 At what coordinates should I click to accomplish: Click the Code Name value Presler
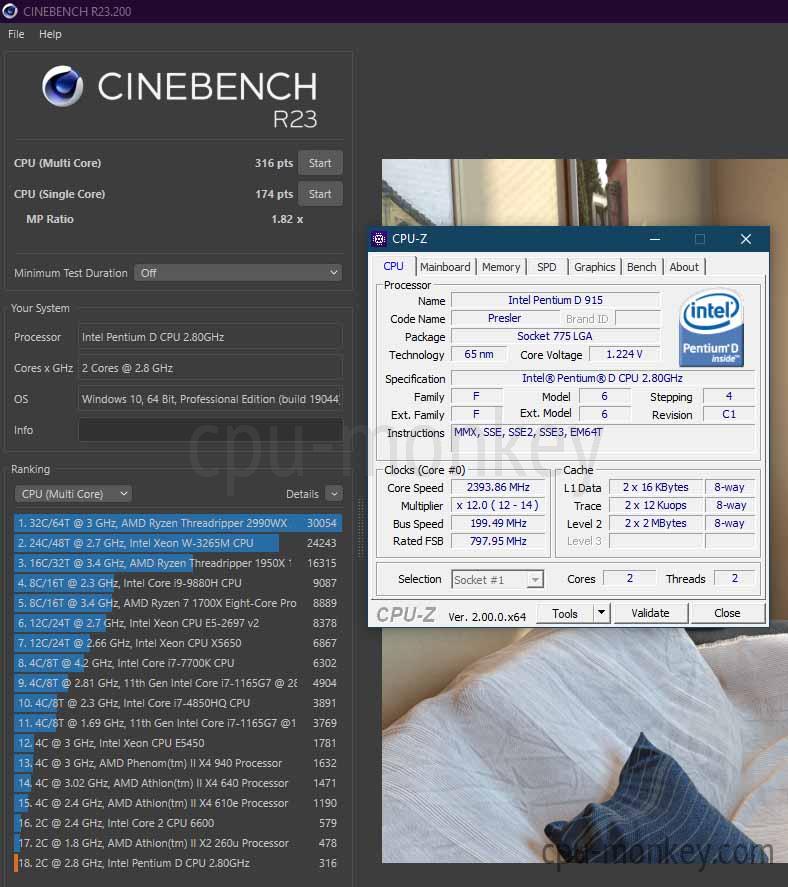505,318
